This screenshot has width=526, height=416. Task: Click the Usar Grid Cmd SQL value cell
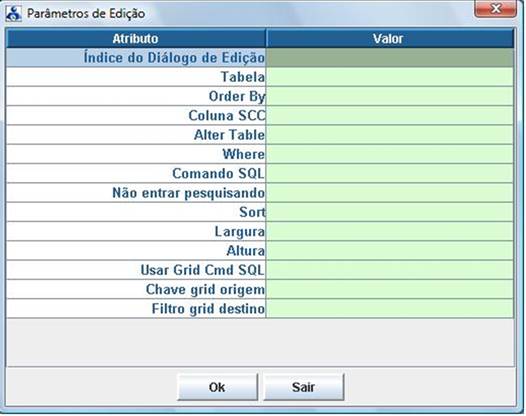pyautogui.click(x=390, y=270)
